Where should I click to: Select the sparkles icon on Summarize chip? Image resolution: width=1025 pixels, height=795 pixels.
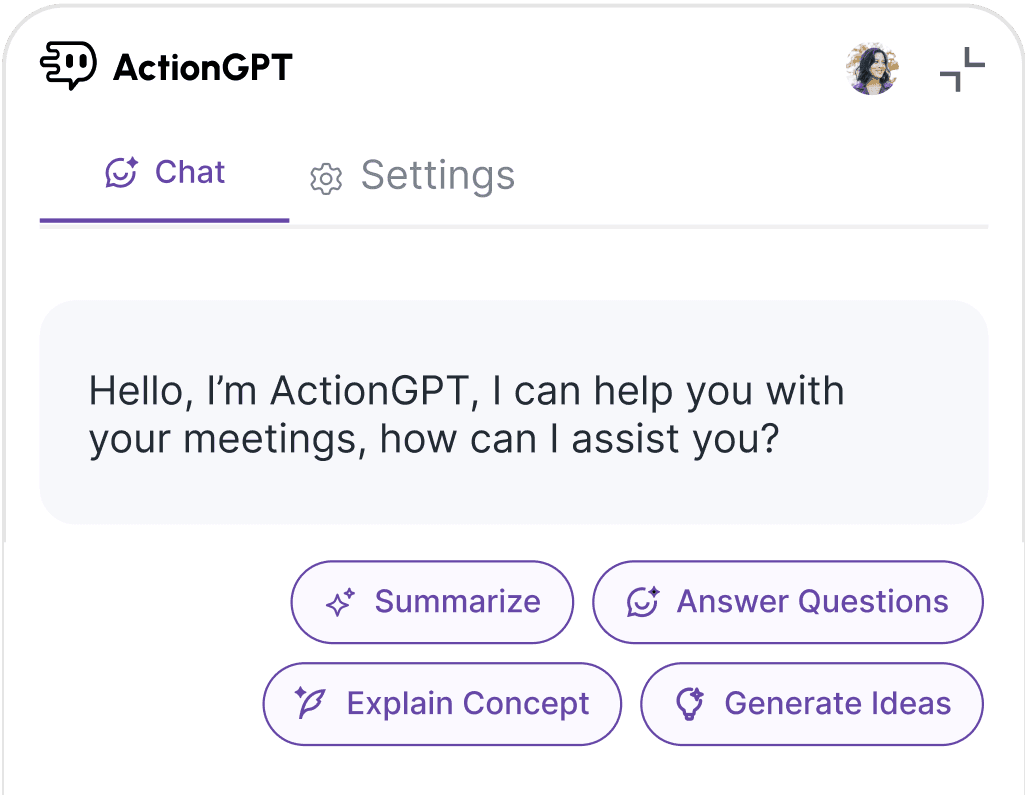point(339,602)
